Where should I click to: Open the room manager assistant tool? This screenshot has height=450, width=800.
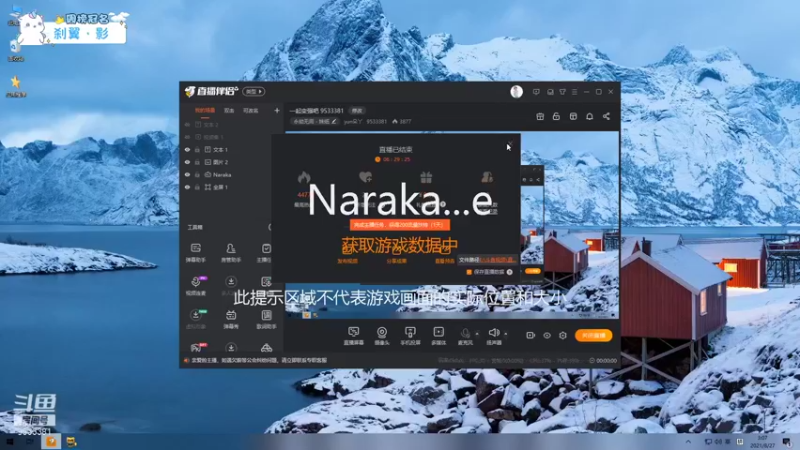(231, 253)
